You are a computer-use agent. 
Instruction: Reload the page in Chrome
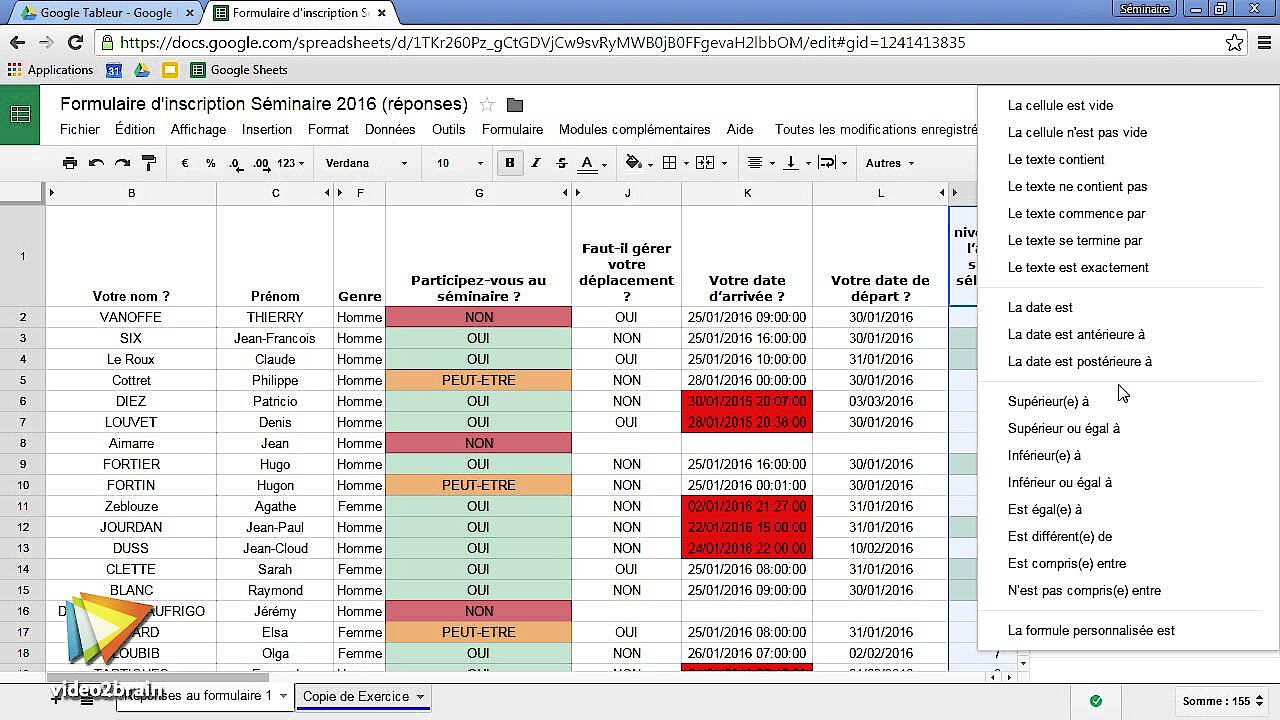coord(75,43)
